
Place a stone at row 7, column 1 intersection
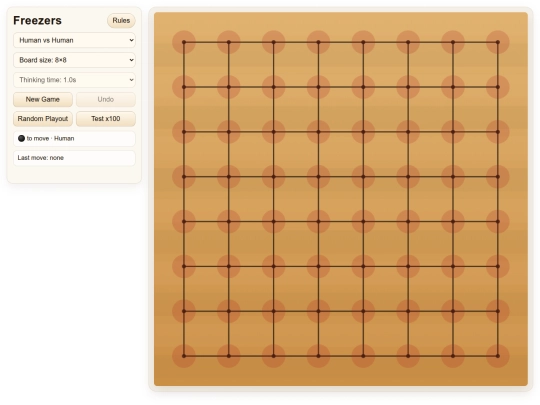pyautogui.click(x=184, y=311)
